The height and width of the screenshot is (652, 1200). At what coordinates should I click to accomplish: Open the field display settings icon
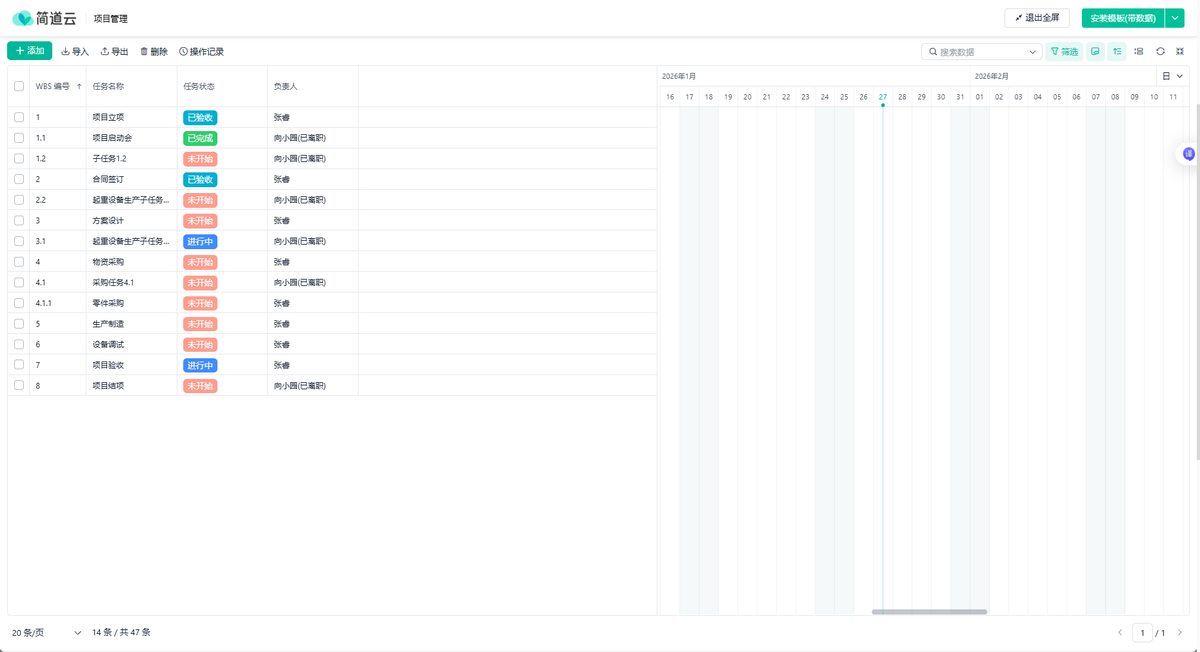[x=1139, y=51]
